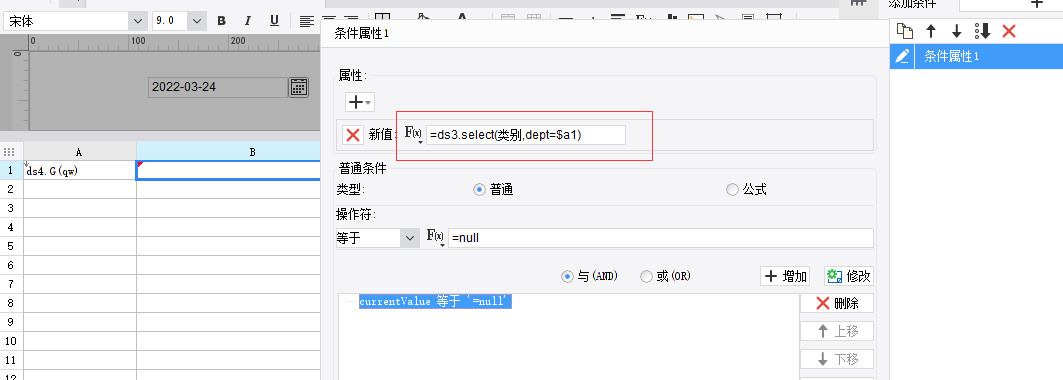This screenshot has width=1063, height=380.
Task: Click the 下移 button
Action: (837, 359)
